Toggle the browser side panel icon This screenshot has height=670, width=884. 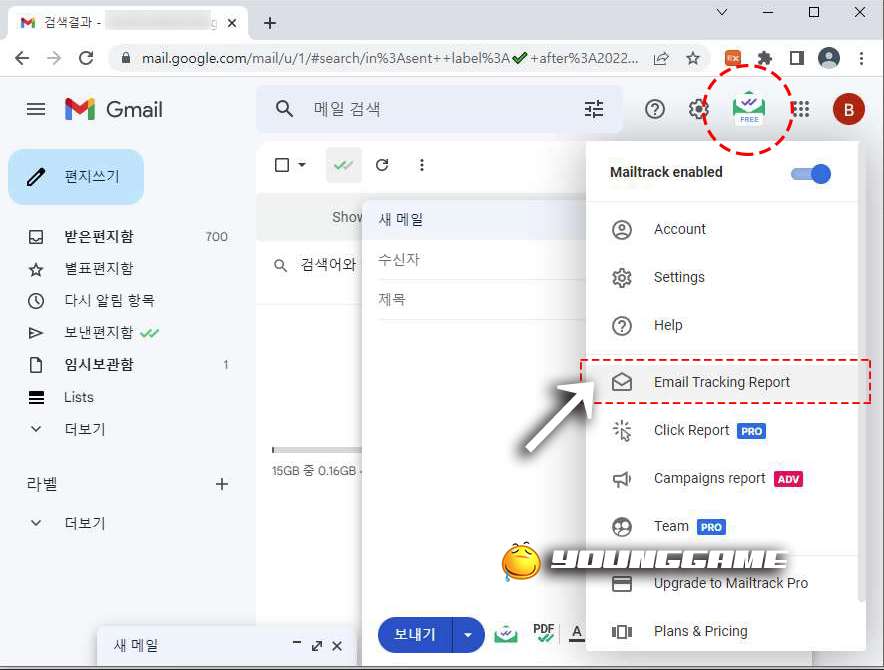797,58
